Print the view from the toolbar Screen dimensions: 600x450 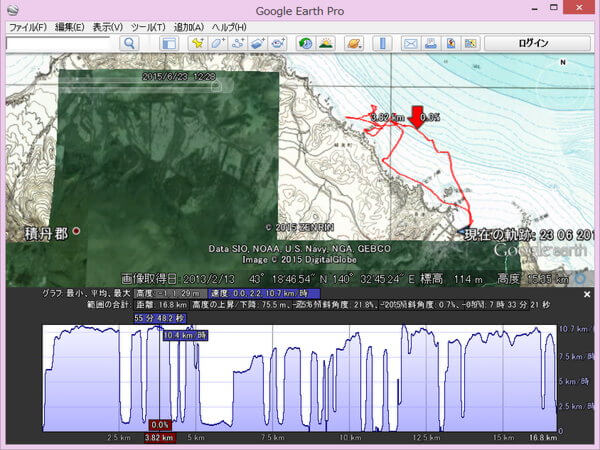(430, 43)
